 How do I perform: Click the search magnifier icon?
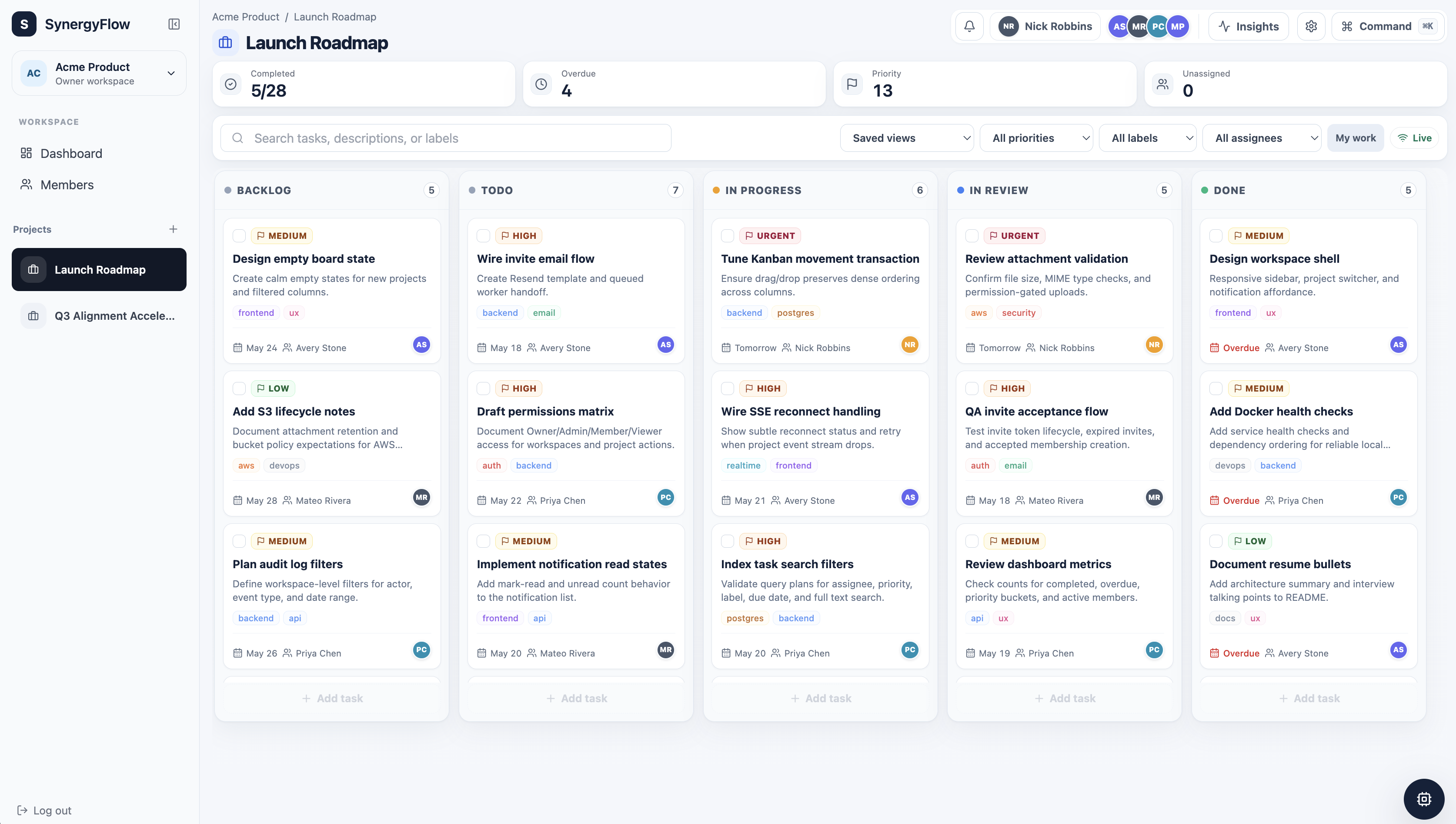pos(237,138)
